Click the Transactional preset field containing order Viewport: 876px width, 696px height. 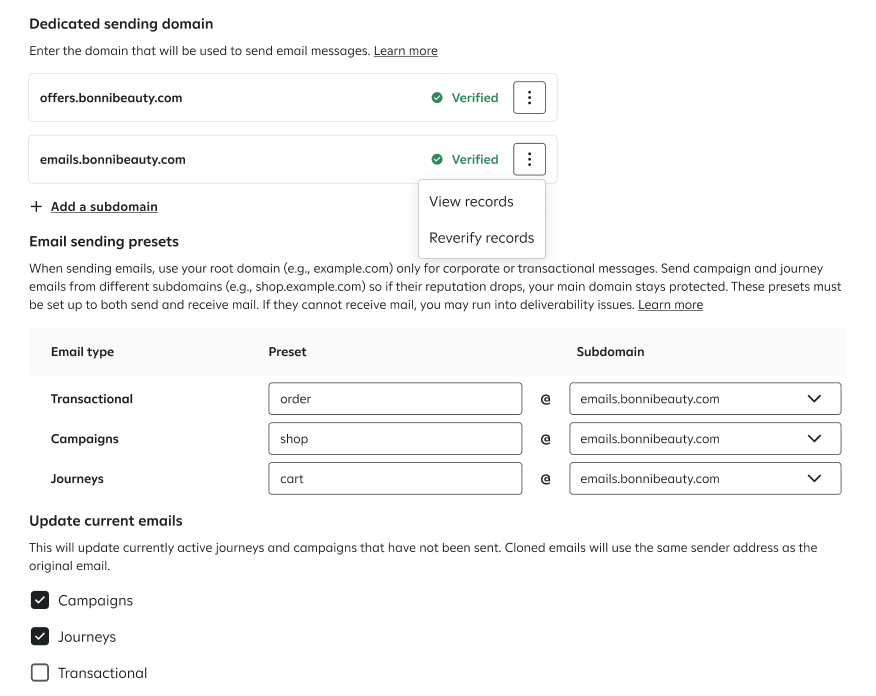pyautogui.click(x=395, y=399)
